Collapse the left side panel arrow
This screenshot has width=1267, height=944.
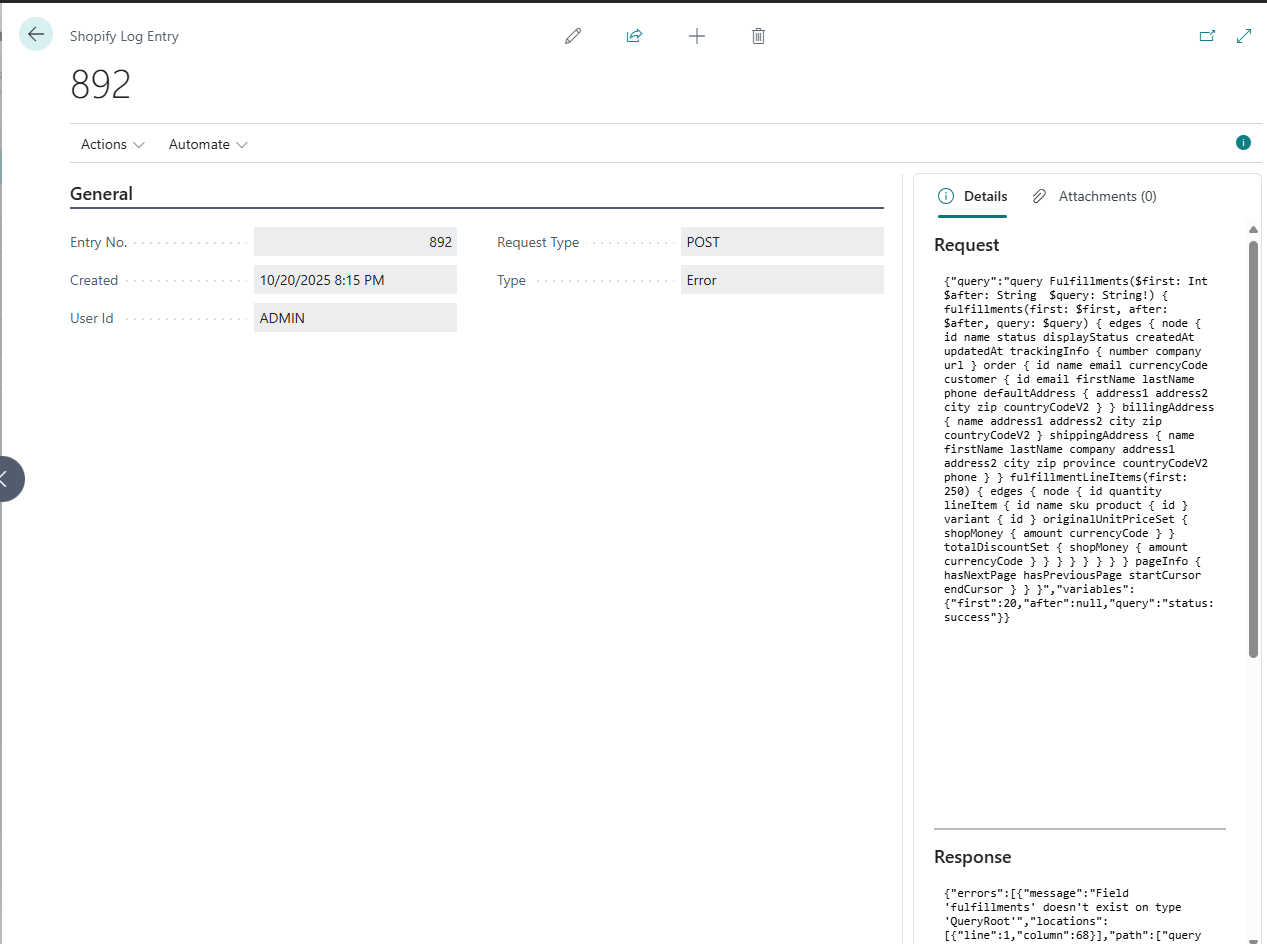[8, 479]
